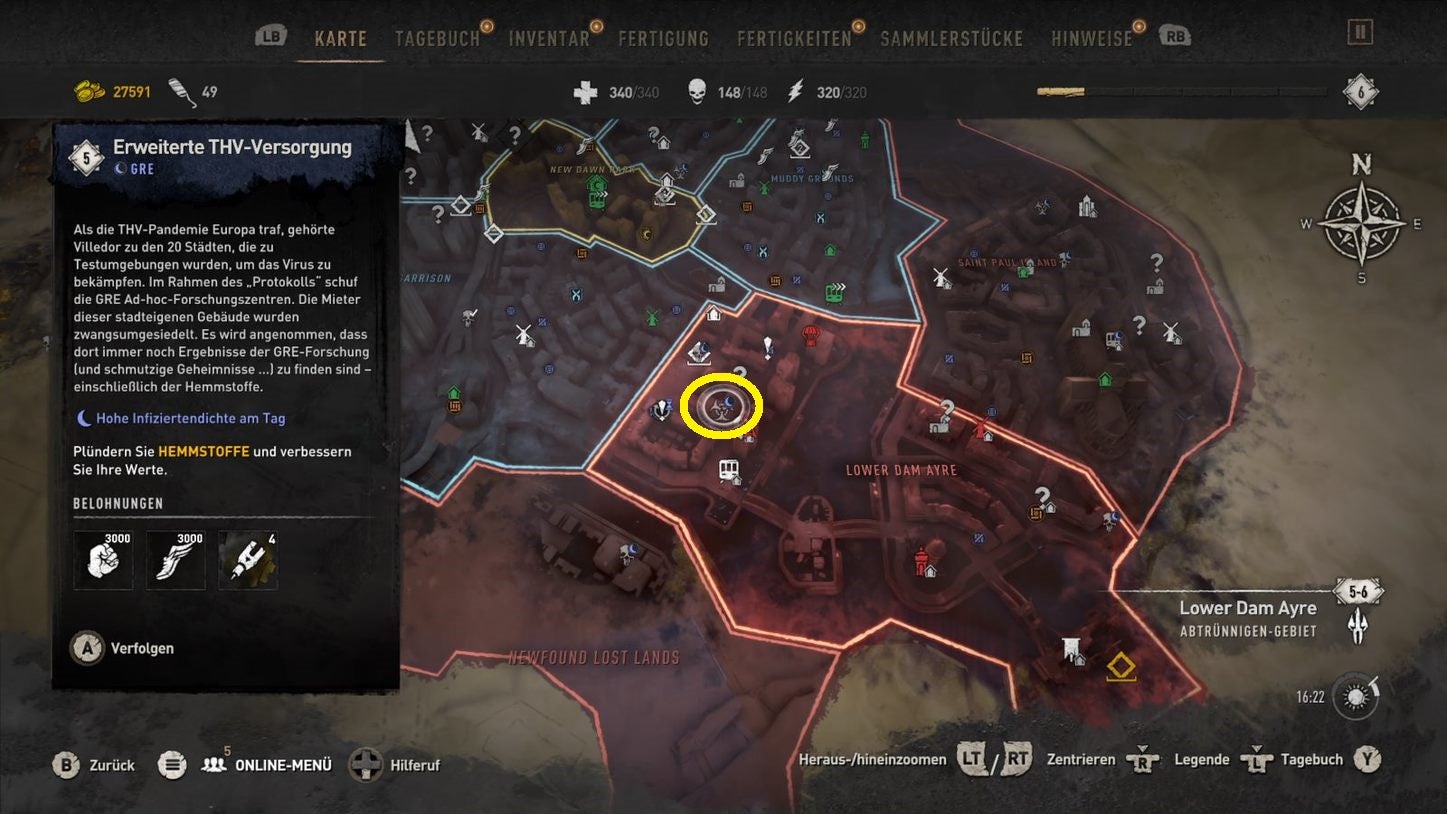Viewport: 1447px width, 814px height.
Task: Click the Verfolgen button
Action: tap(123, 648)
